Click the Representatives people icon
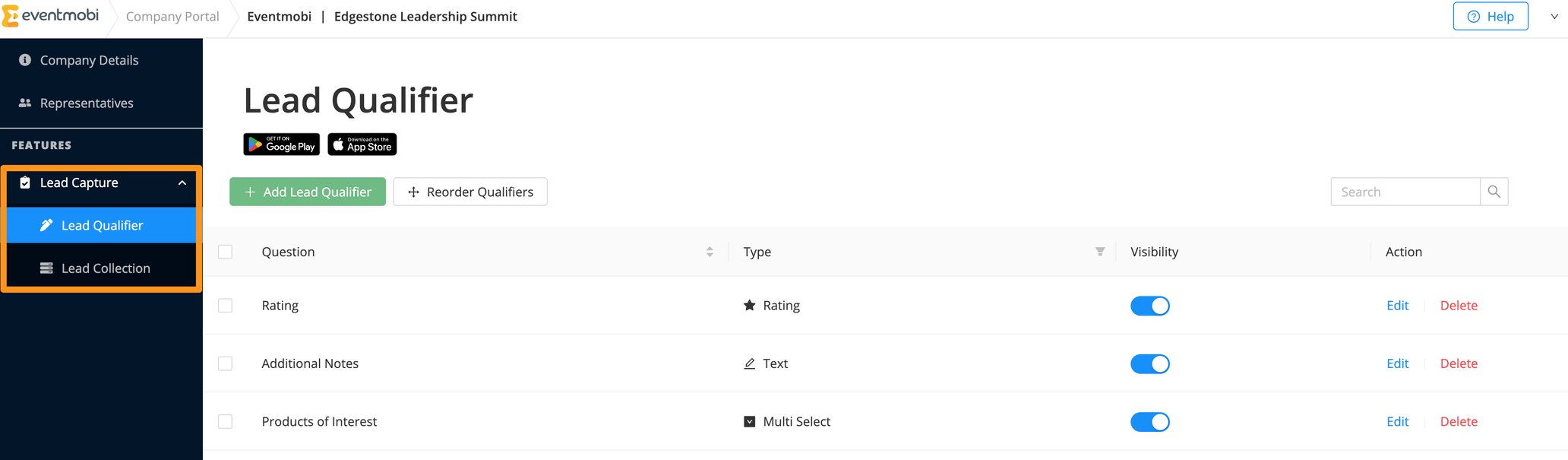 coord(24,103)
